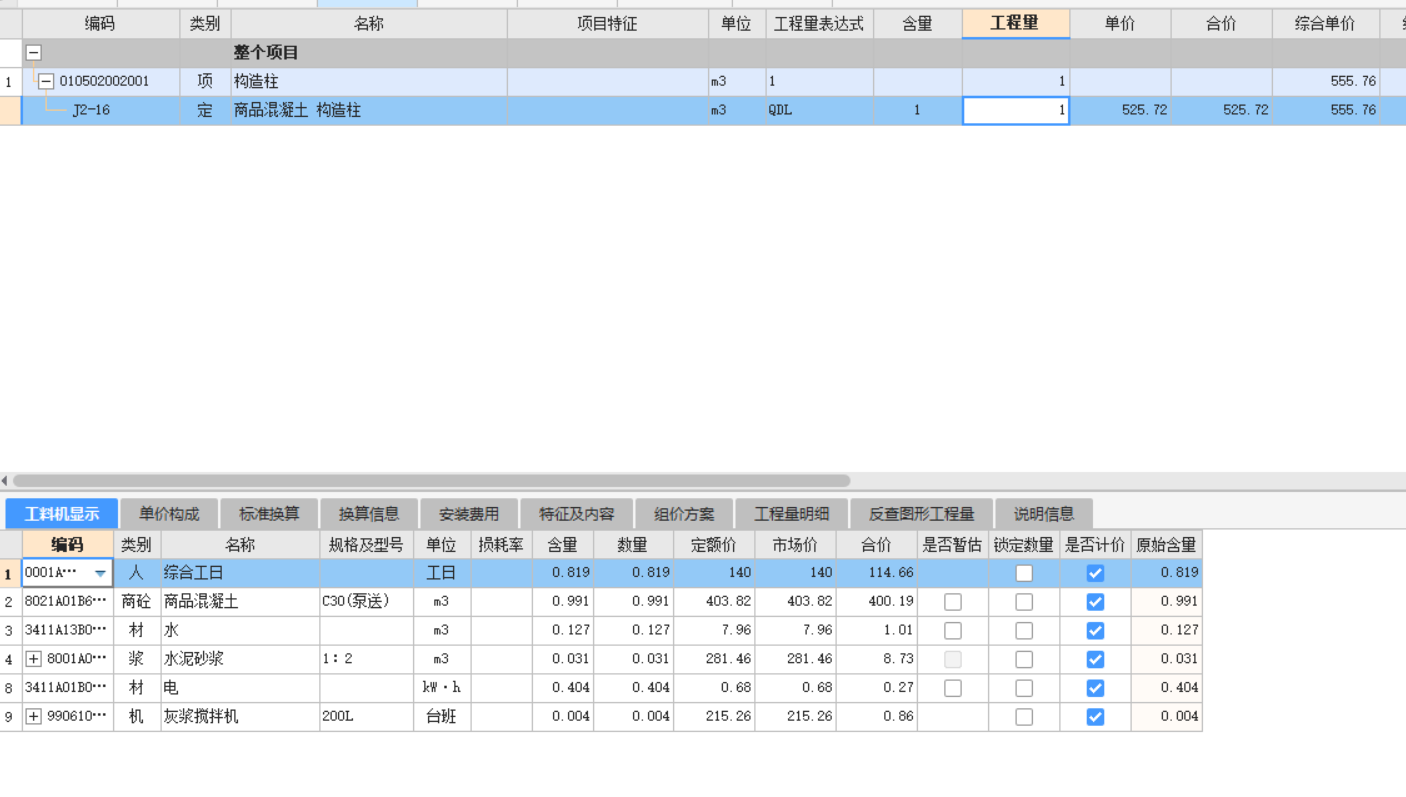Collapse item 010502002001 tree node
1406x797 pixels.
45,81
